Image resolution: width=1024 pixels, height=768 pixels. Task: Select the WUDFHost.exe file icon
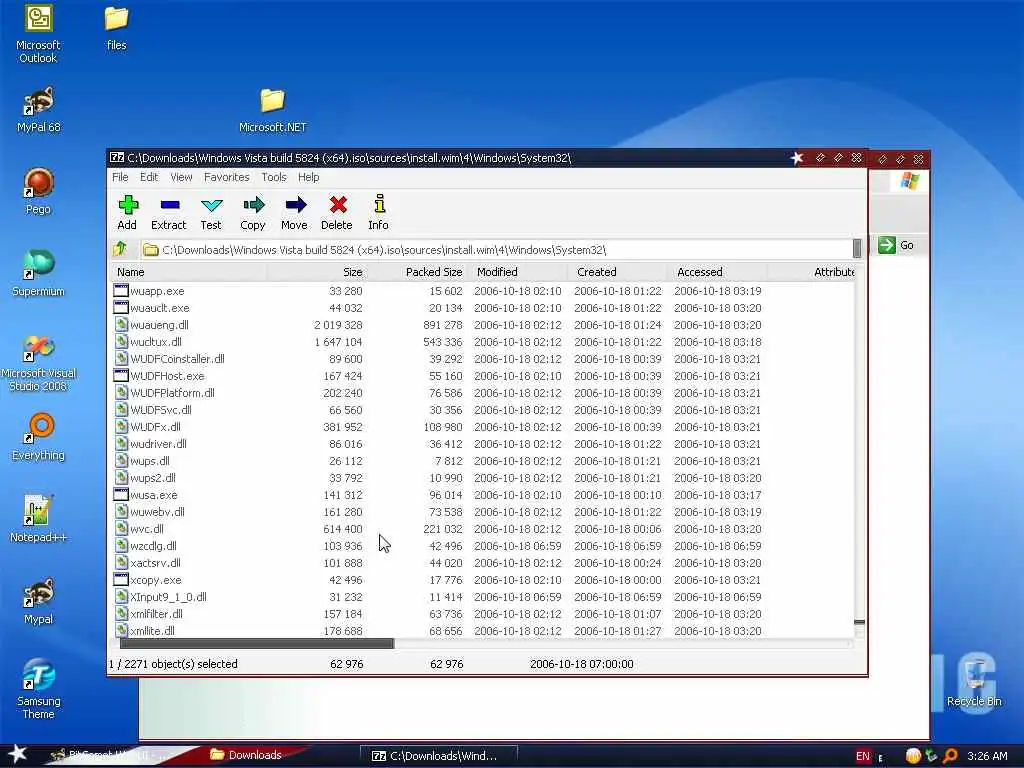[x=121, y=376]
